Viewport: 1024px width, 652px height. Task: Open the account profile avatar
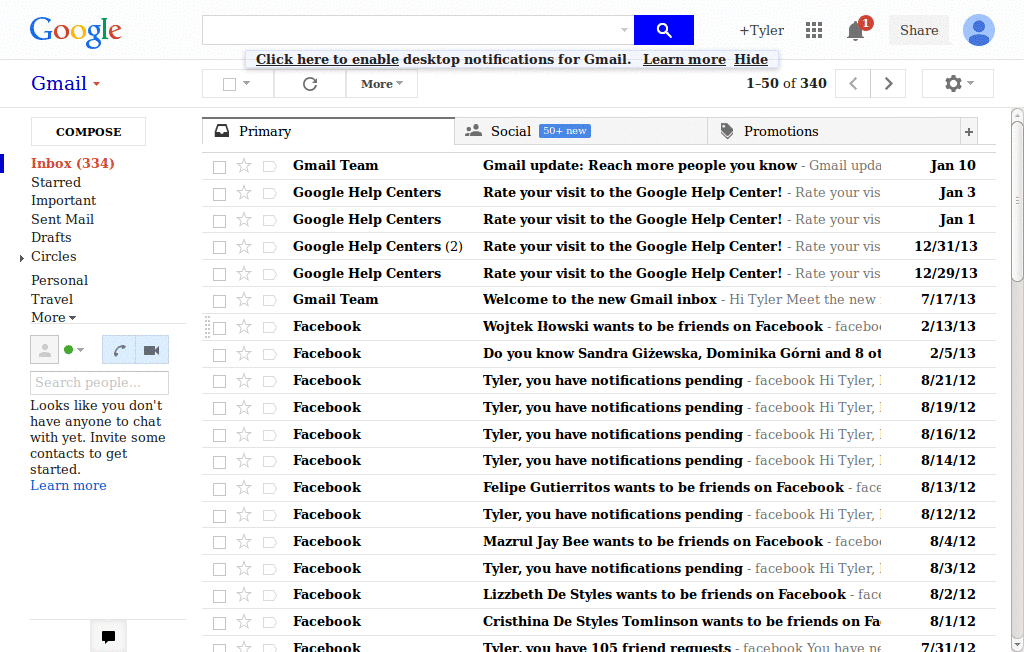point(978,30)
